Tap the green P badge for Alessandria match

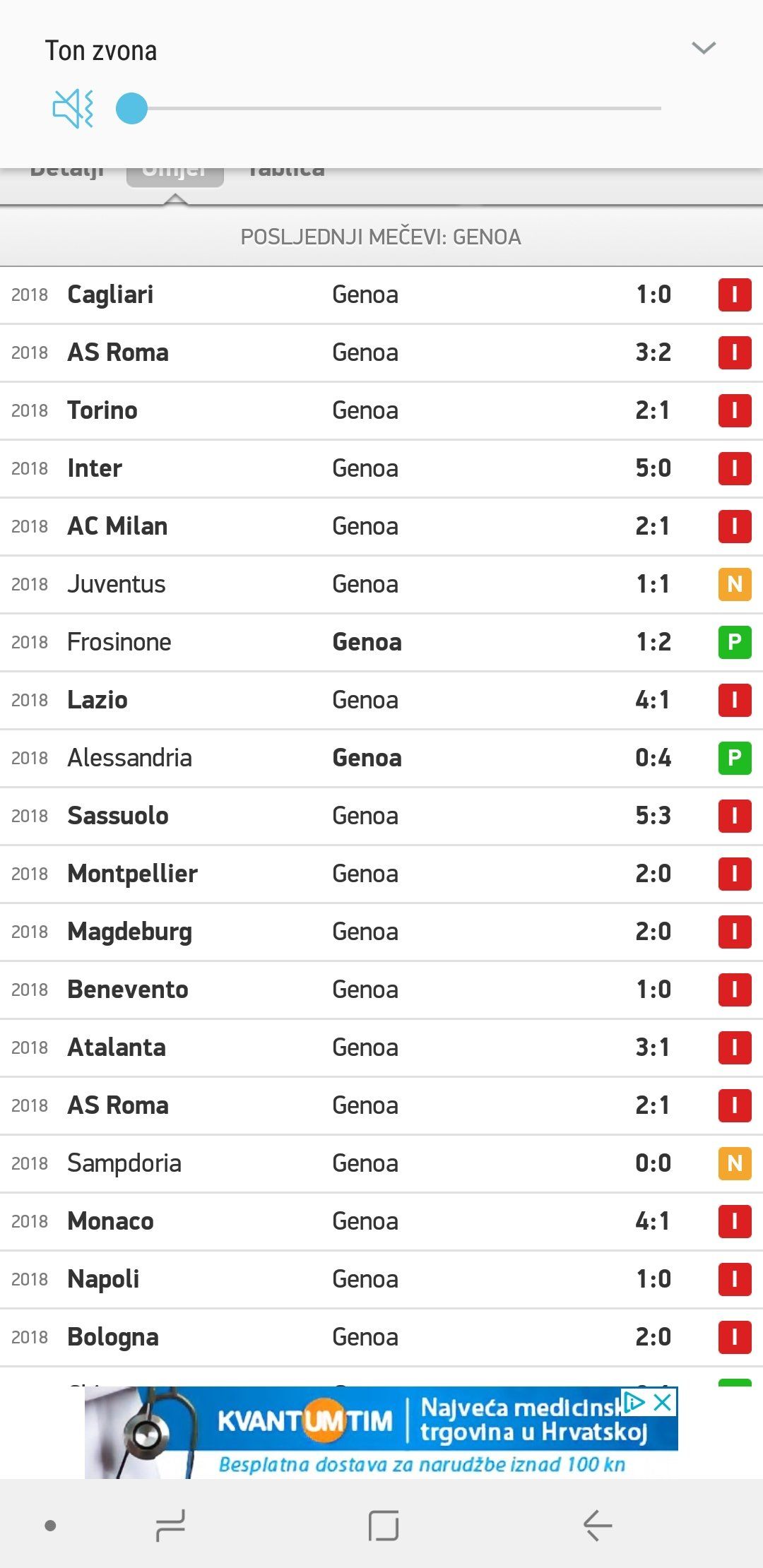coord(734,758)
